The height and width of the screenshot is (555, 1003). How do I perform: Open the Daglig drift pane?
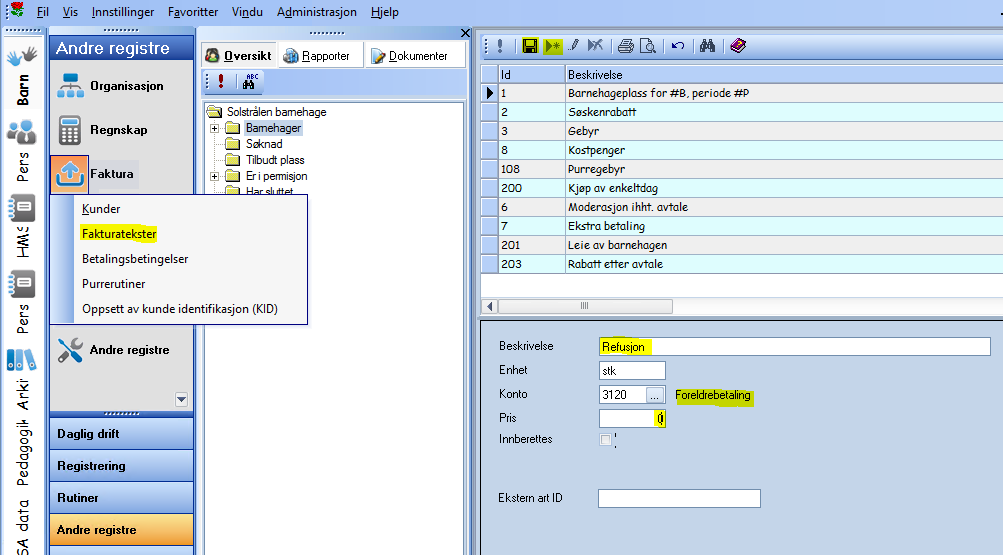click(122, 434)
